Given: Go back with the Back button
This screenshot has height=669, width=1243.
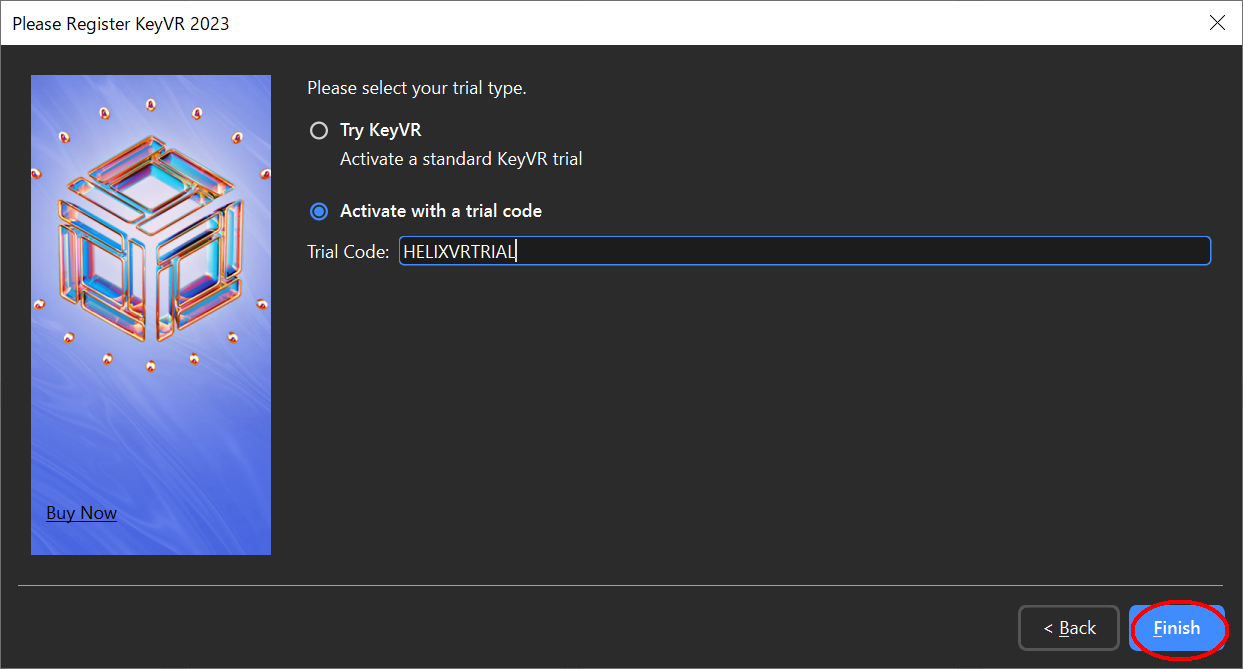Looking at the screenshot, I should [1069, 628].
